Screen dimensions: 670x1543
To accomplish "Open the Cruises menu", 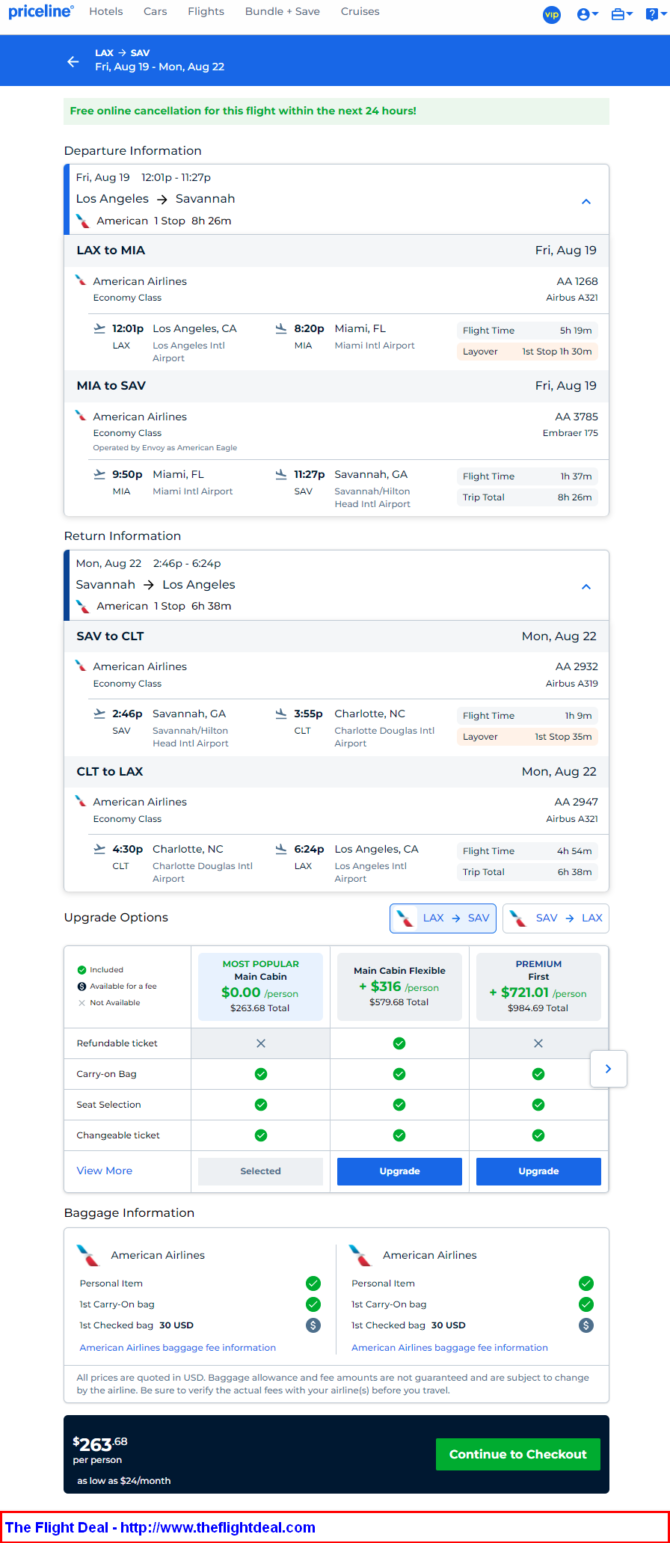I will [360, 12].
